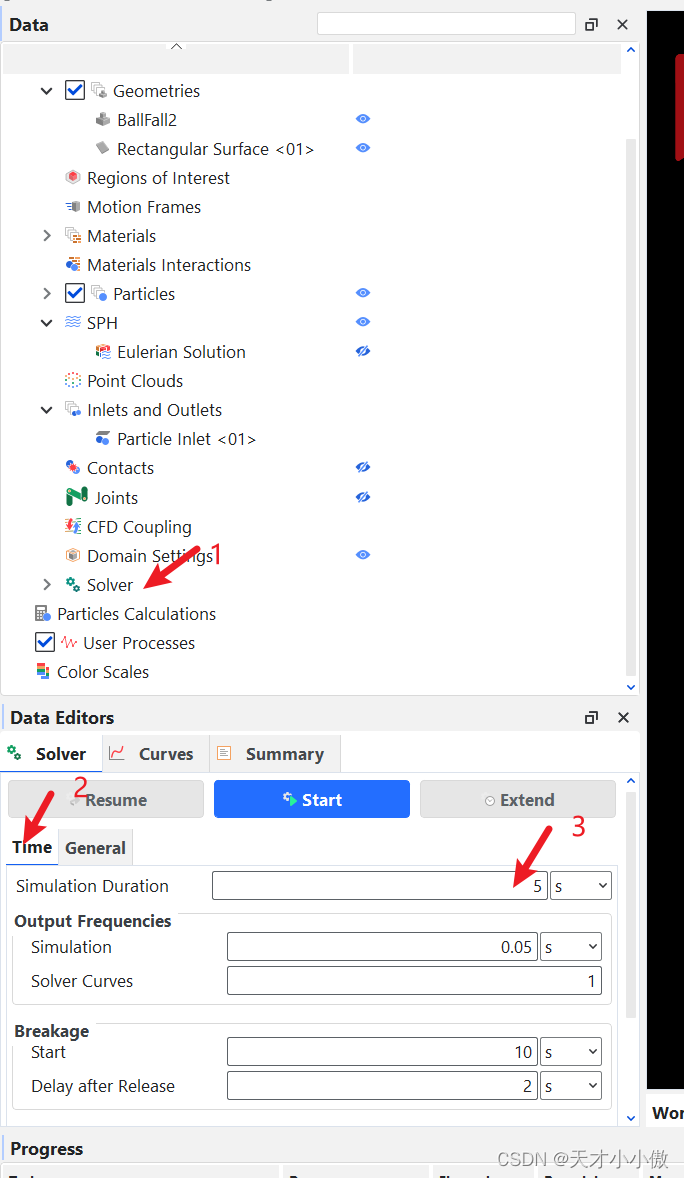Toggle SPH visibility eye

tap(363, 322)
